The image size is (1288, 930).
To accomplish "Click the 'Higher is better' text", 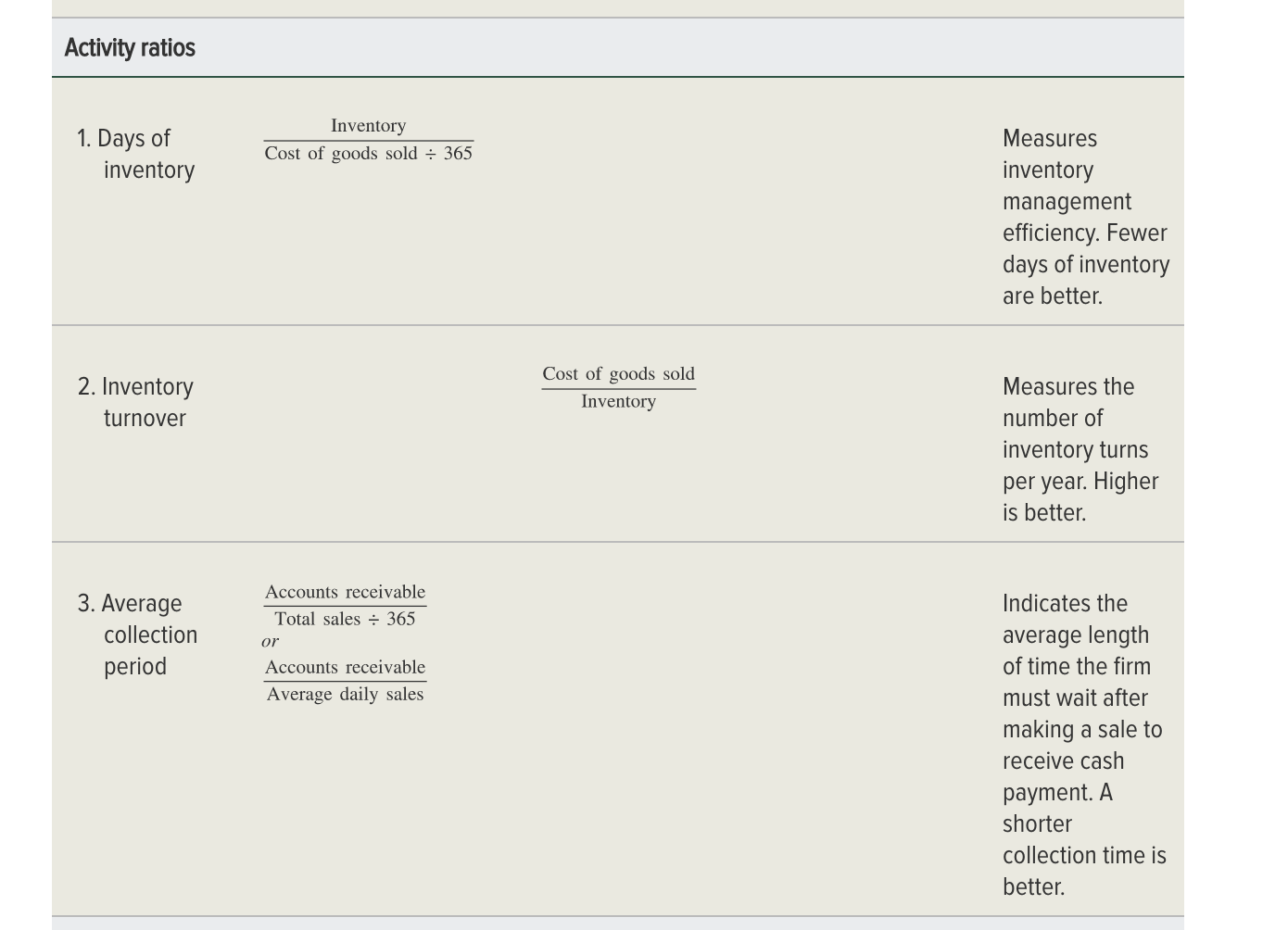I will click(1080, 496).
